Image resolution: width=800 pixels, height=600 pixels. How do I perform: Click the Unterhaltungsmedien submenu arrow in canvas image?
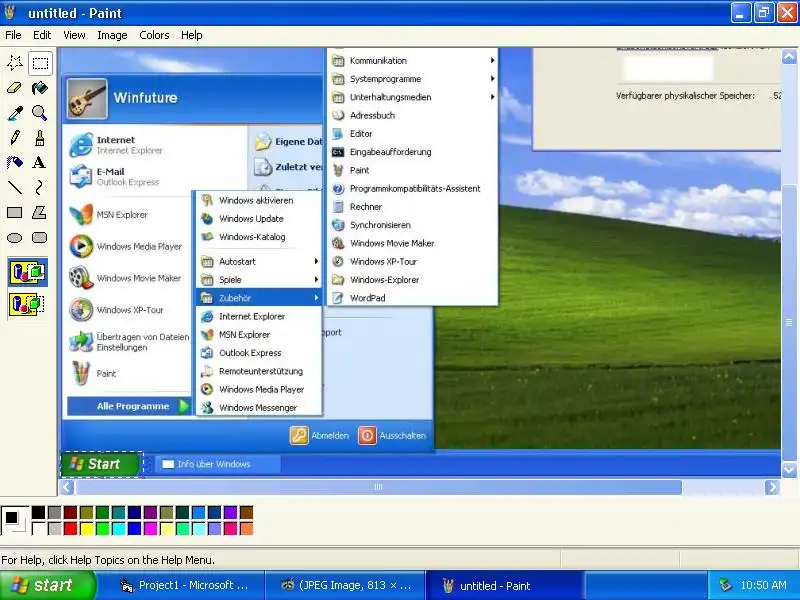(492, 97)
